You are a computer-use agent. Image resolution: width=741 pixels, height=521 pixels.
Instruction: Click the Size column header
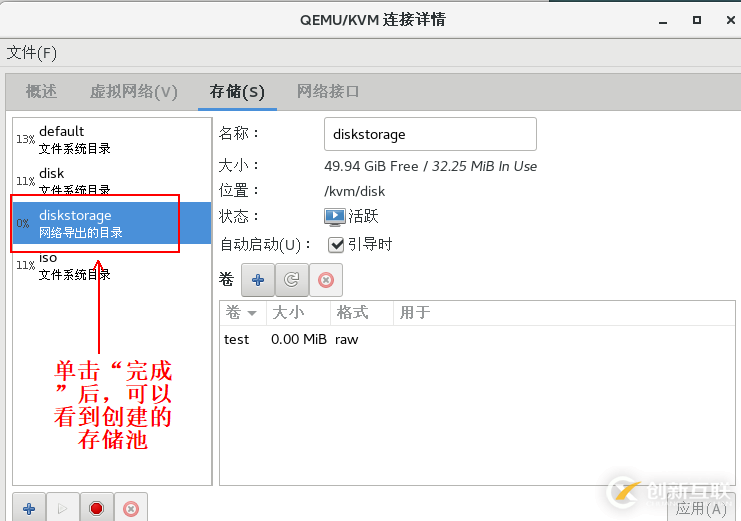(290, 313)
